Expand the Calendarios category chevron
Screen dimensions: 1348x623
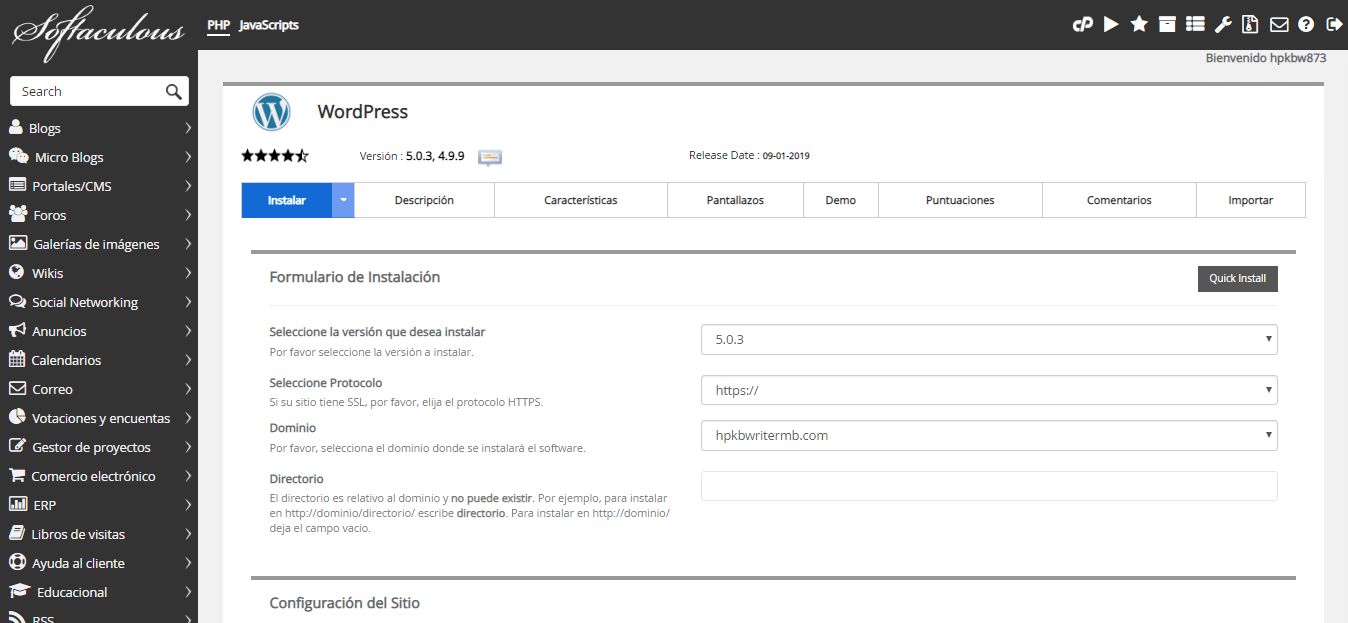click(x=188, y=360)
